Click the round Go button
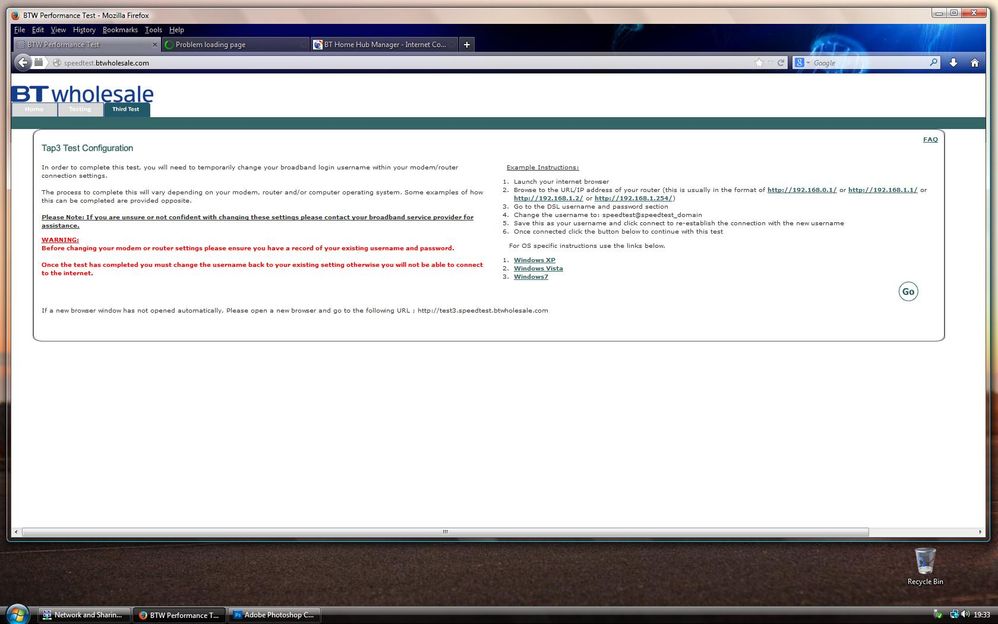The width and height of the screenshot is (998, 624). [908, 292]
